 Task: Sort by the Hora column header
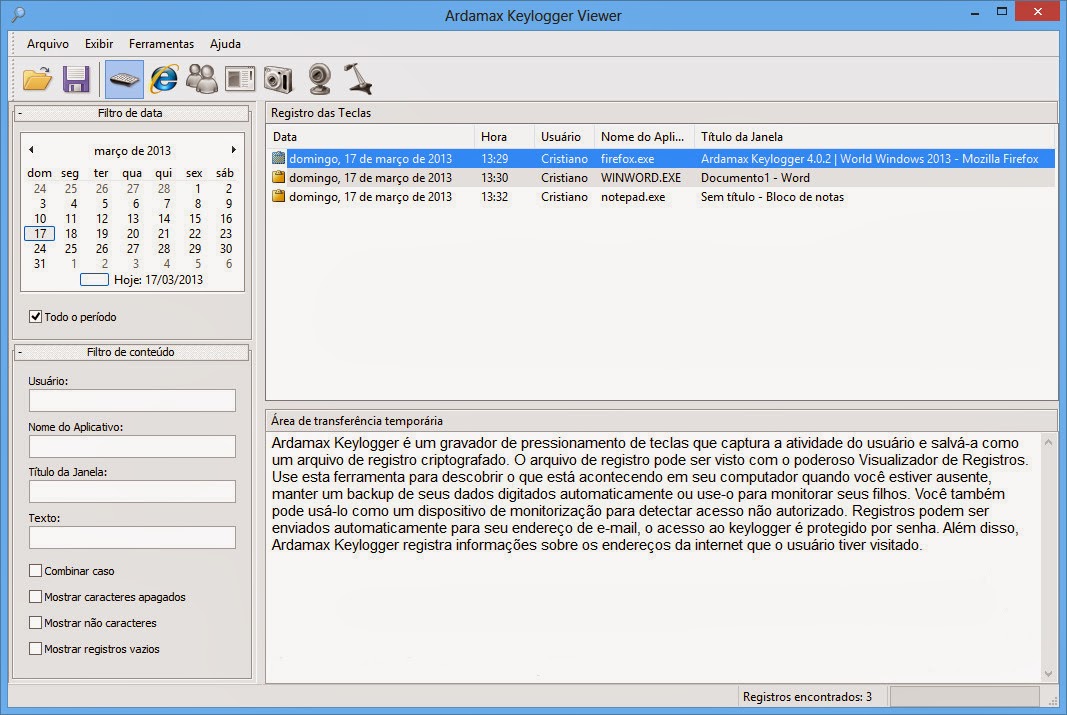click(504, 137)
